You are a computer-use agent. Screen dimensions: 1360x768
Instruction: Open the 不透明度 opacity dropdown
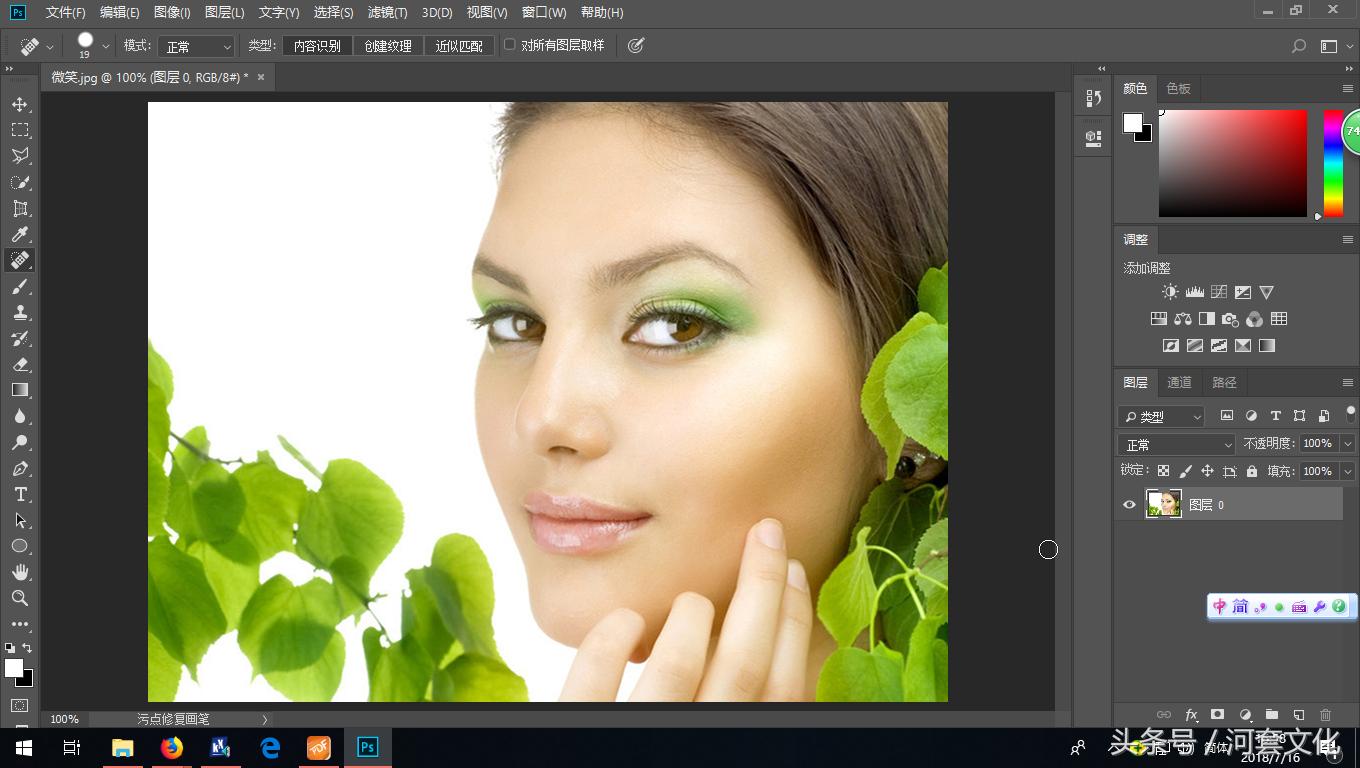pos(1347,443)
